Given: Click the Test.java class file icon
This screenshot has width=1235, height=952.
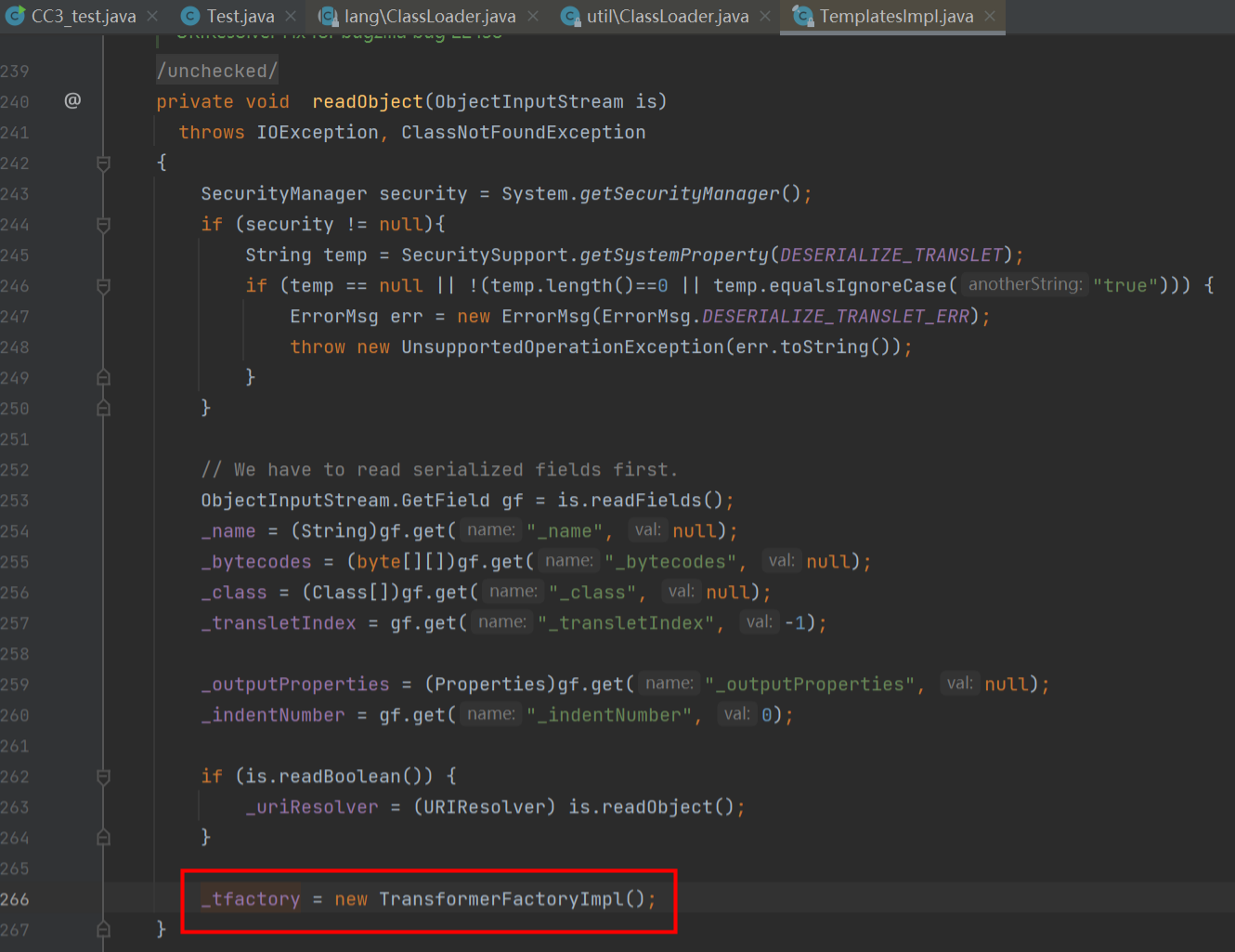Looking at the screenshot, I should point(190,16).
